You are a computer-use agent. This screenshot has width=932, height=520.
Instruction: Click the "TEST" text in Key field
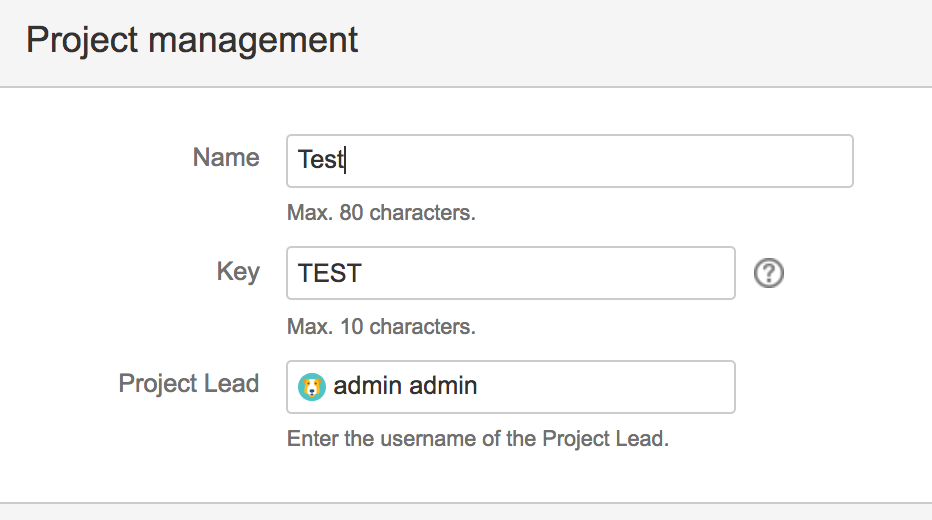329,273
